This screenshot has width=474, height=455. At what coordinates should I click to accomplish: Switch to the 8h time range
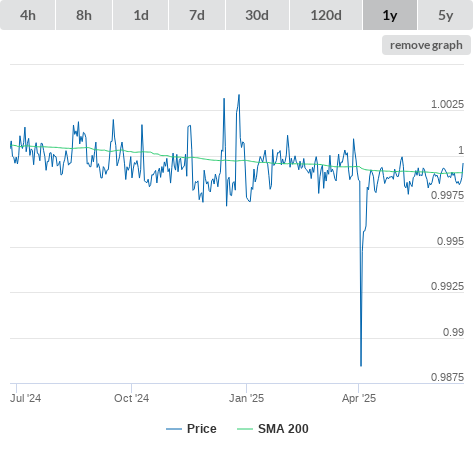[84, 15]
